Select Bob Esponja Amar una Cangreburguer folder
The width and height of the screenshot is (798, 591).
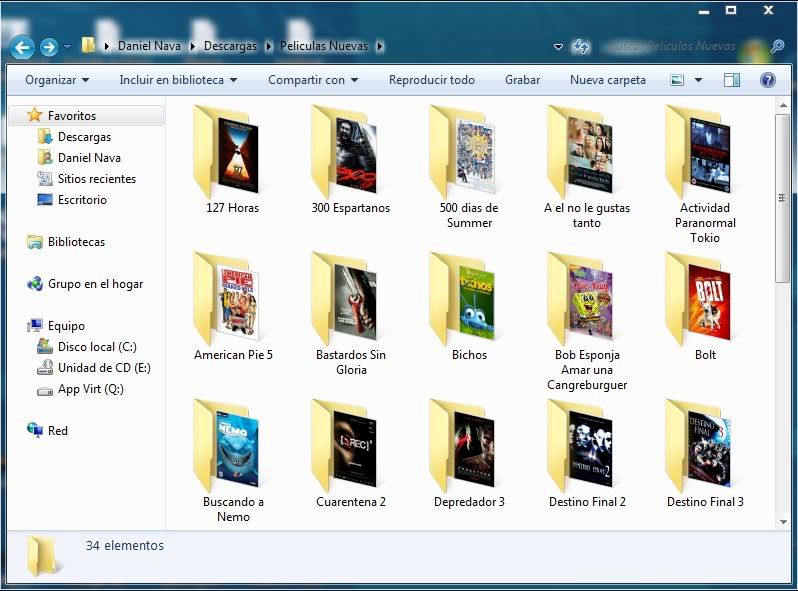[x=587, y=321]
